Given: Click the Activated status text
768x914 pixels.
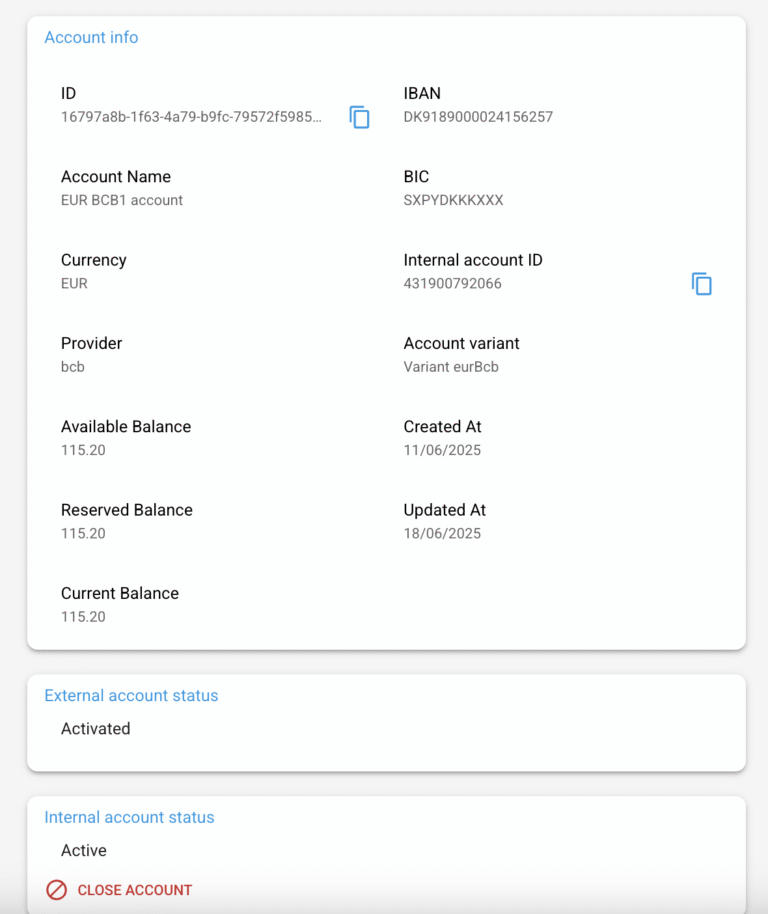Looking at the screenshot, I should pos(96,729).
